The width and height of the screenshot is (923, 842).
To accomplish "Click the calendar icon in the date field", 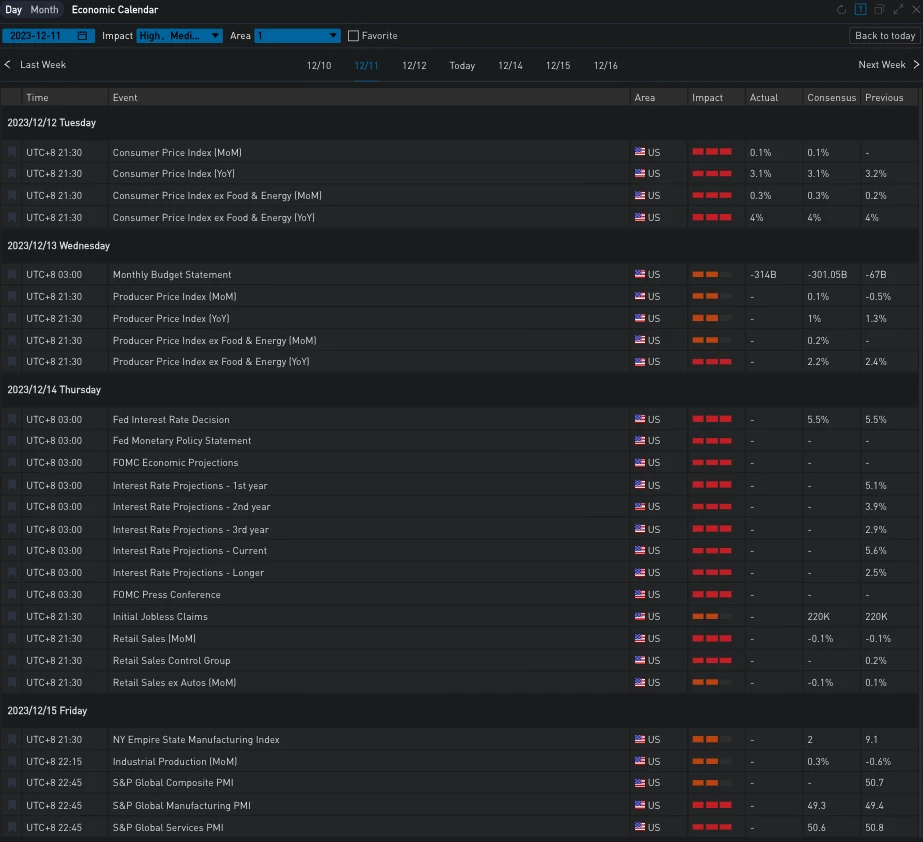I will [82, 36].
